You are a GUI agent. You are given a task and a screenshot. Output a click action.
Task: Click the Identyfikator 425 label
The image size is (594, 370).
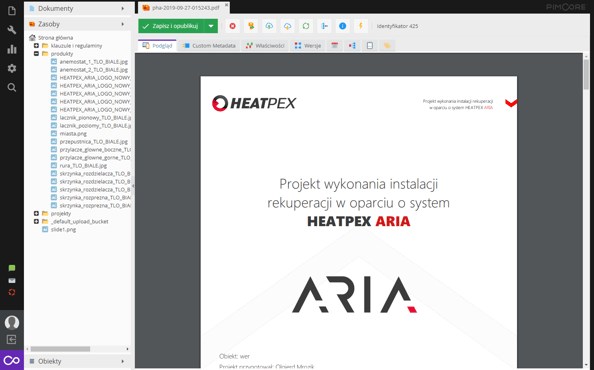click(x=397, y=26)
